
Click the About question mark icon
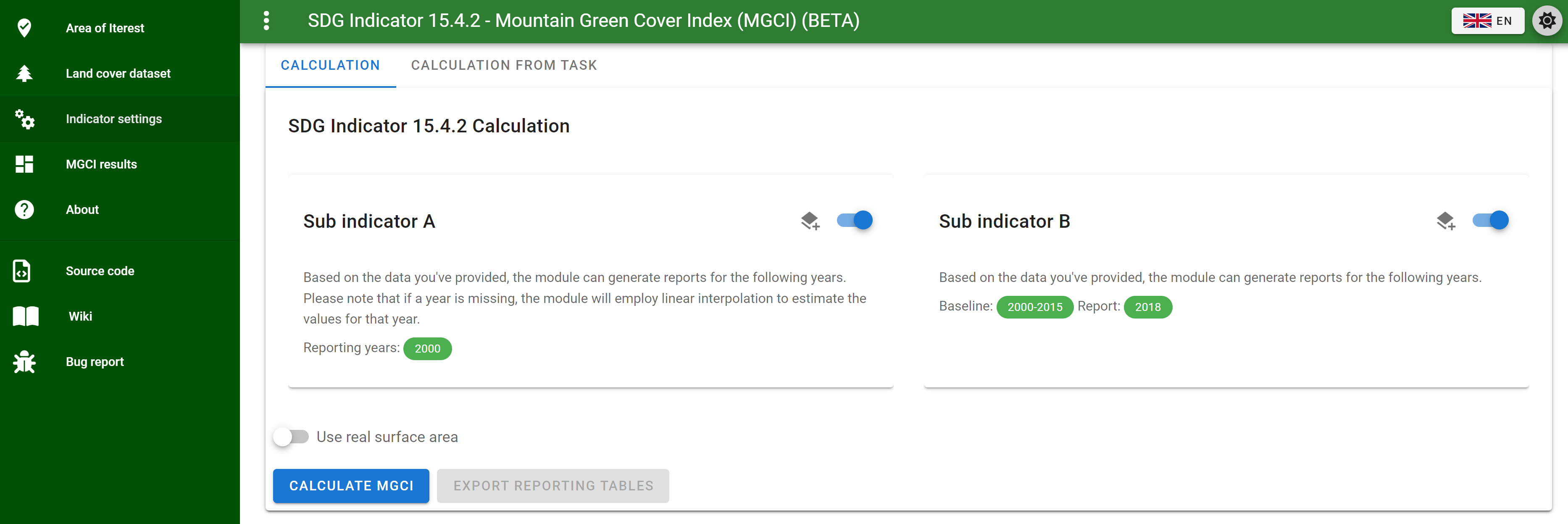coord(24,210)
